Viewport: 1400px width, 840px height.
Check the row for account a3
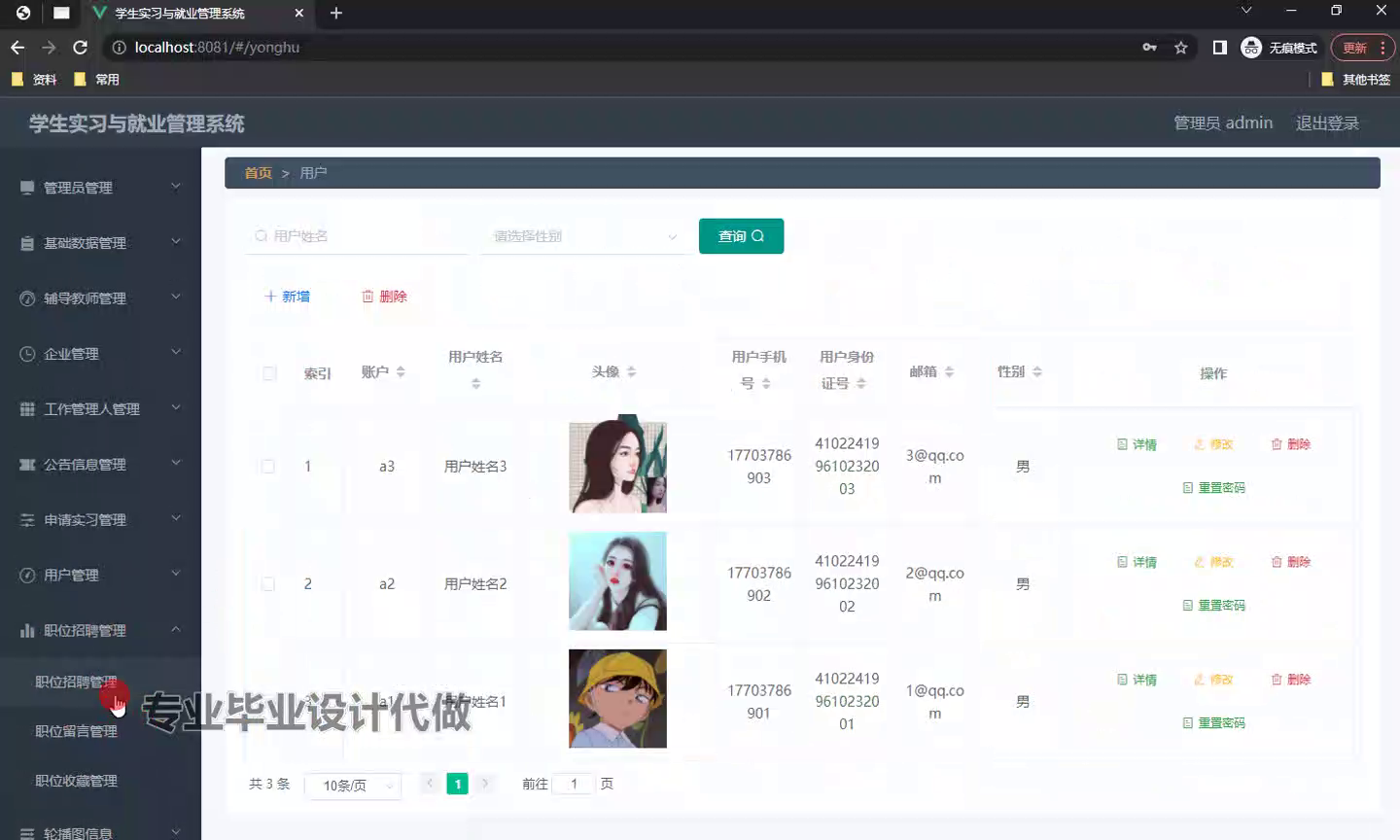[268, 467]
